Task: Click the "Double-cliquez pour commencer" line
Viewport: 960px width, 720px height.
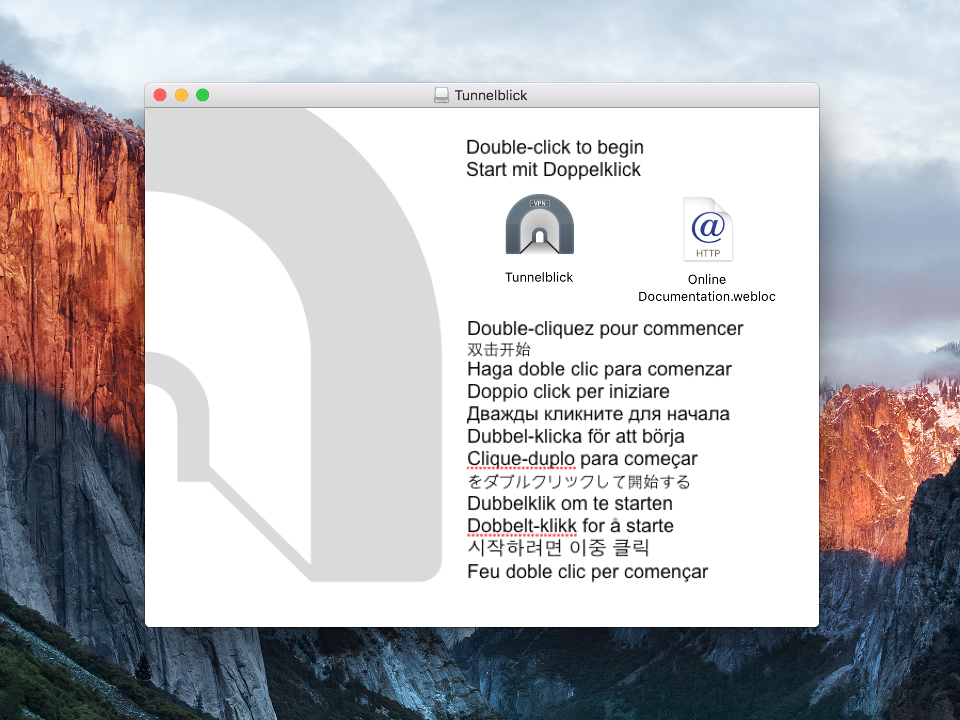Action: tap(605, 329)
